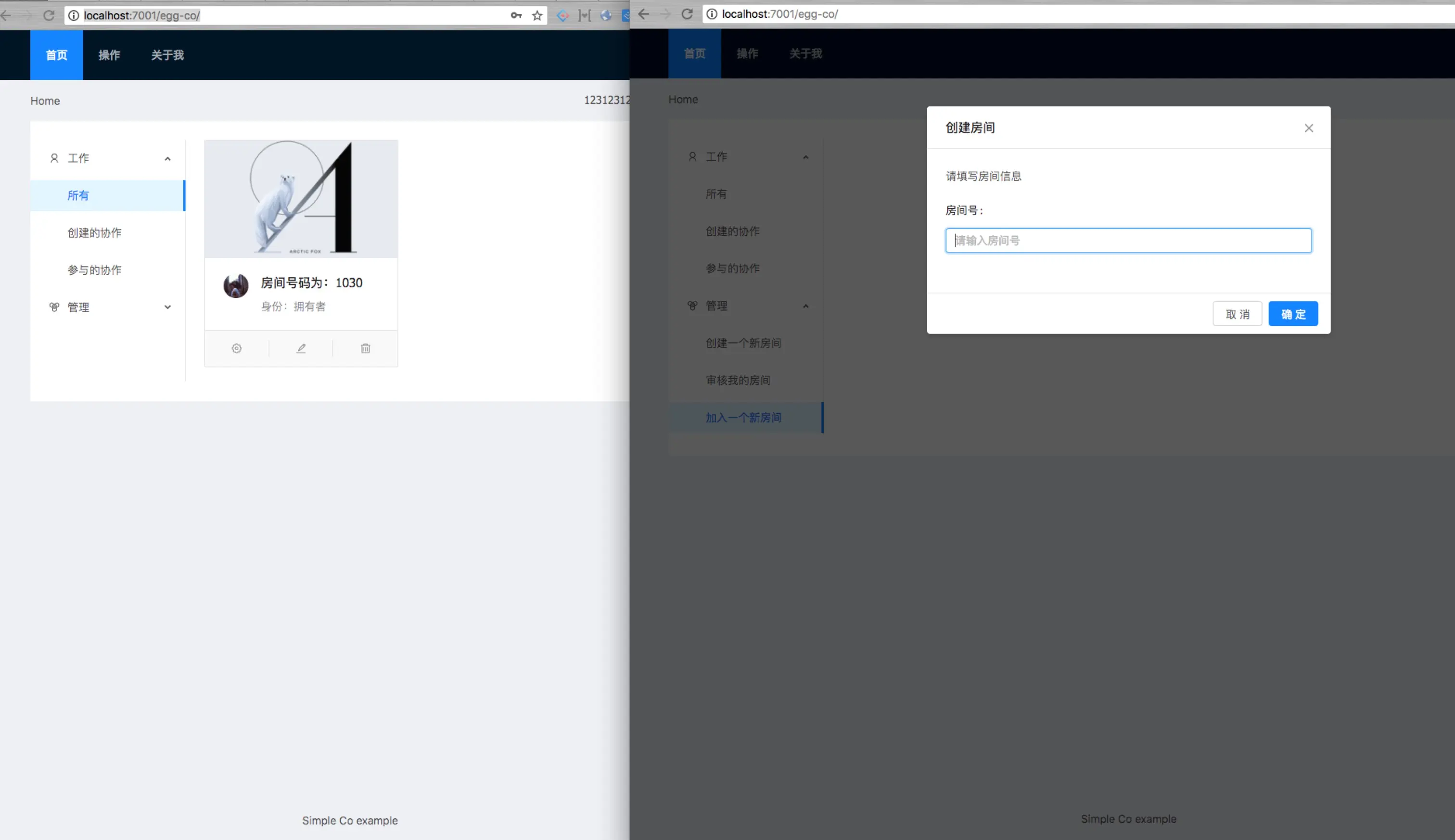Close the 创建房间 dialog with X icon

coord(1308,128)
